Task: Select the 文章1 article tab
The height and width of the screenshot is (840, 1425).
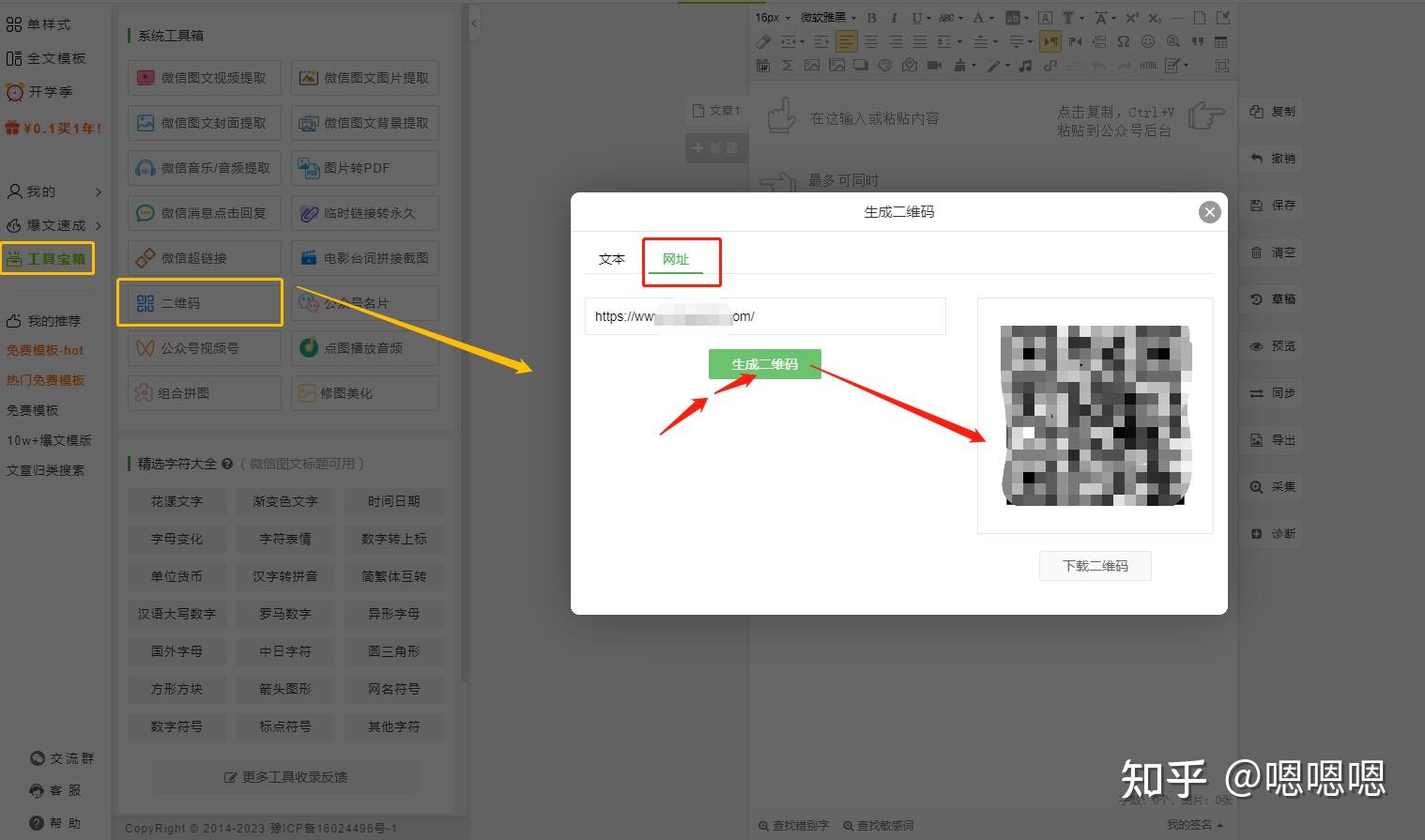Action: coord(716,111)
